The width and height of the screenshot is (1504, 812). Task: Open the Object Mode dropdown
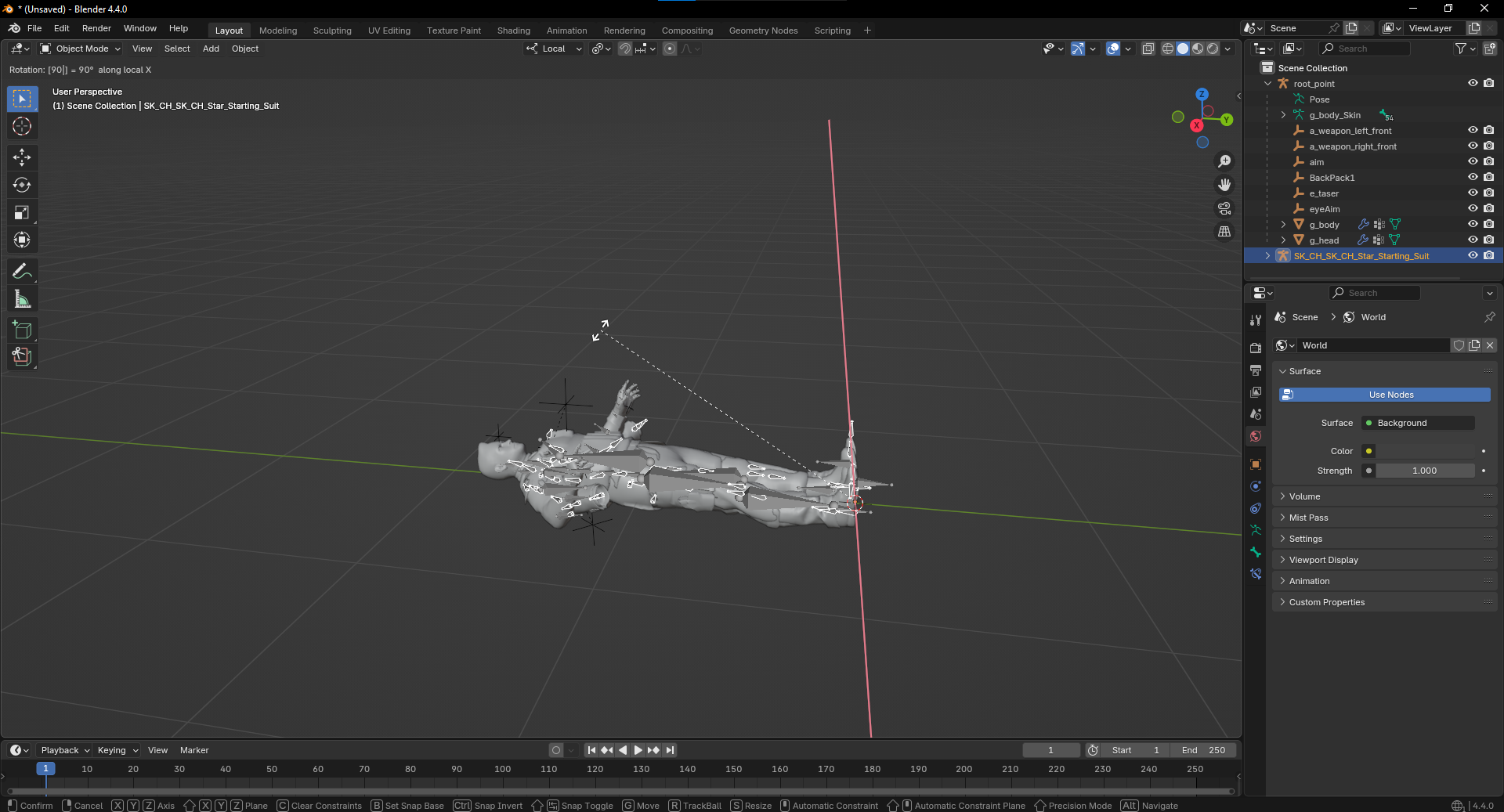coord(81,49)
